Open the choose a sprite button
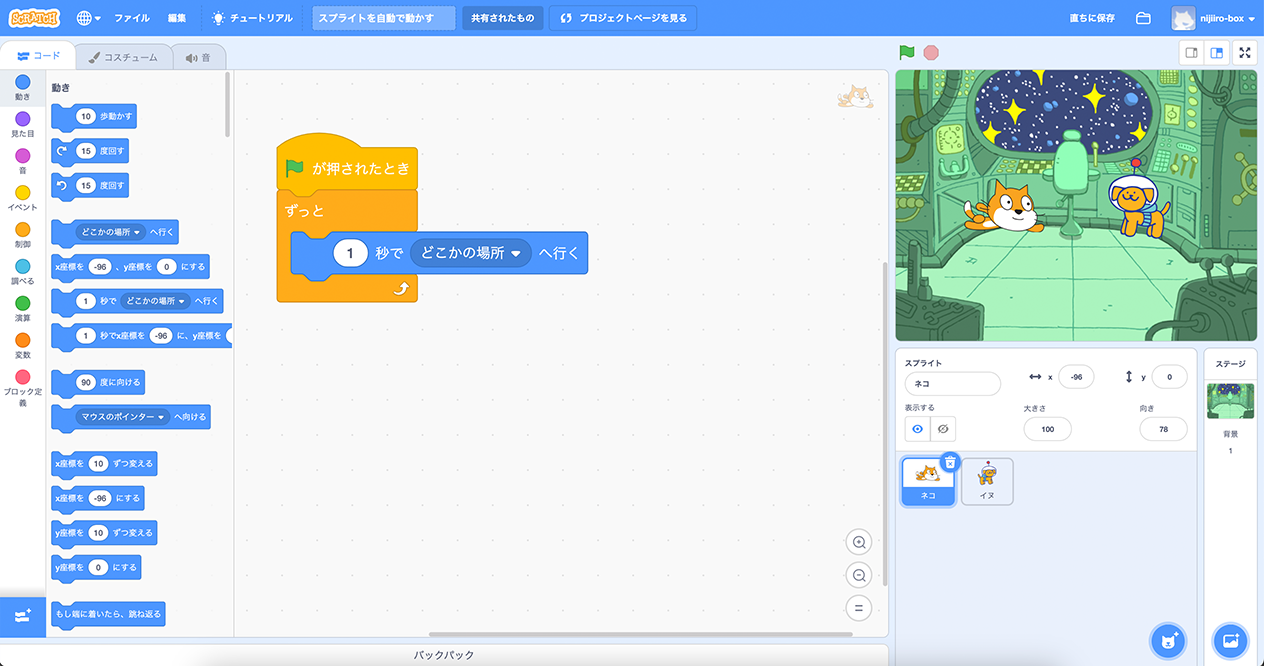The width and height of the screenshot is (1264, 666). [1167, 640]
